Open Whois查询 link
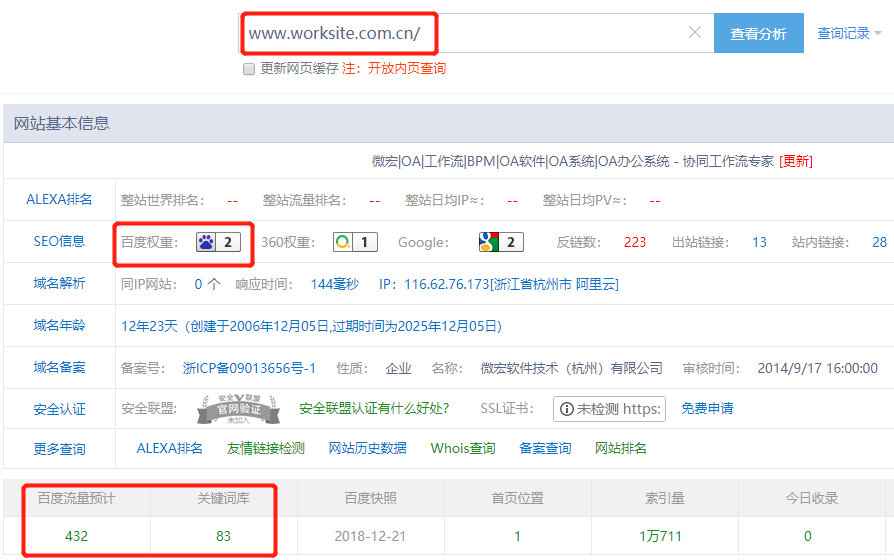The image size is (894, 560). coord(463,449)
